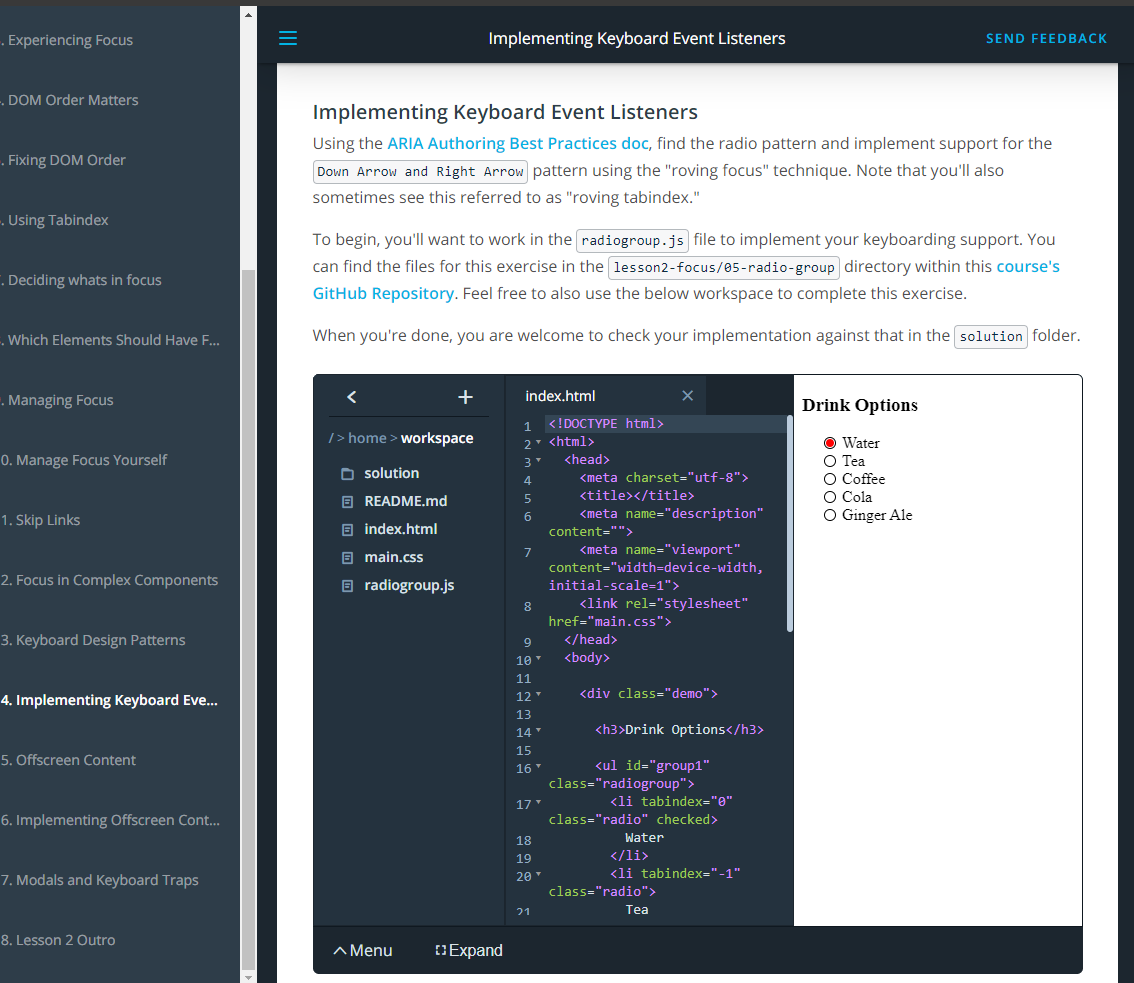
Task: Open the hamburger navigation menu
Action: click(x=288, y=38)
